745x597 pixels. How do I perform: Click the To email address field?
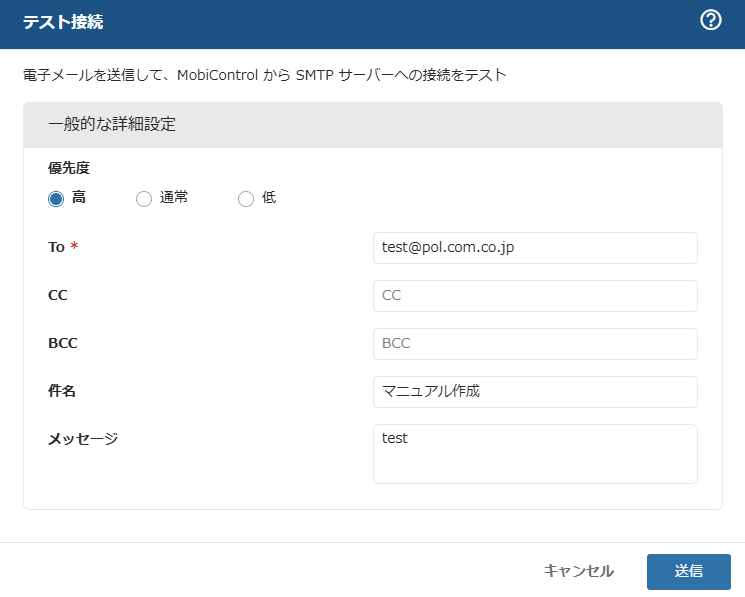[535, 248]
